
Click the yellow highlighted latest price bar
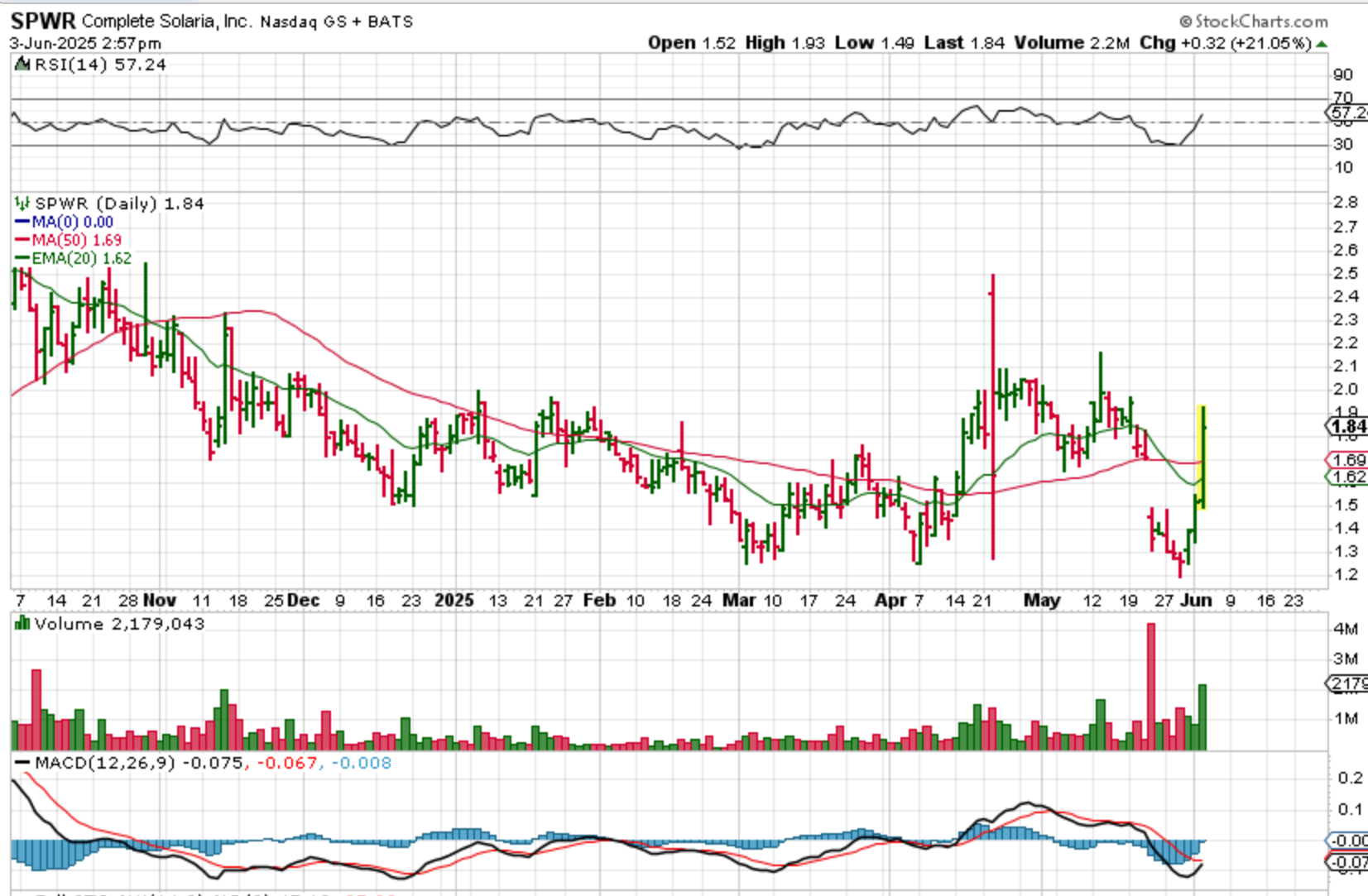[1202, 457]
